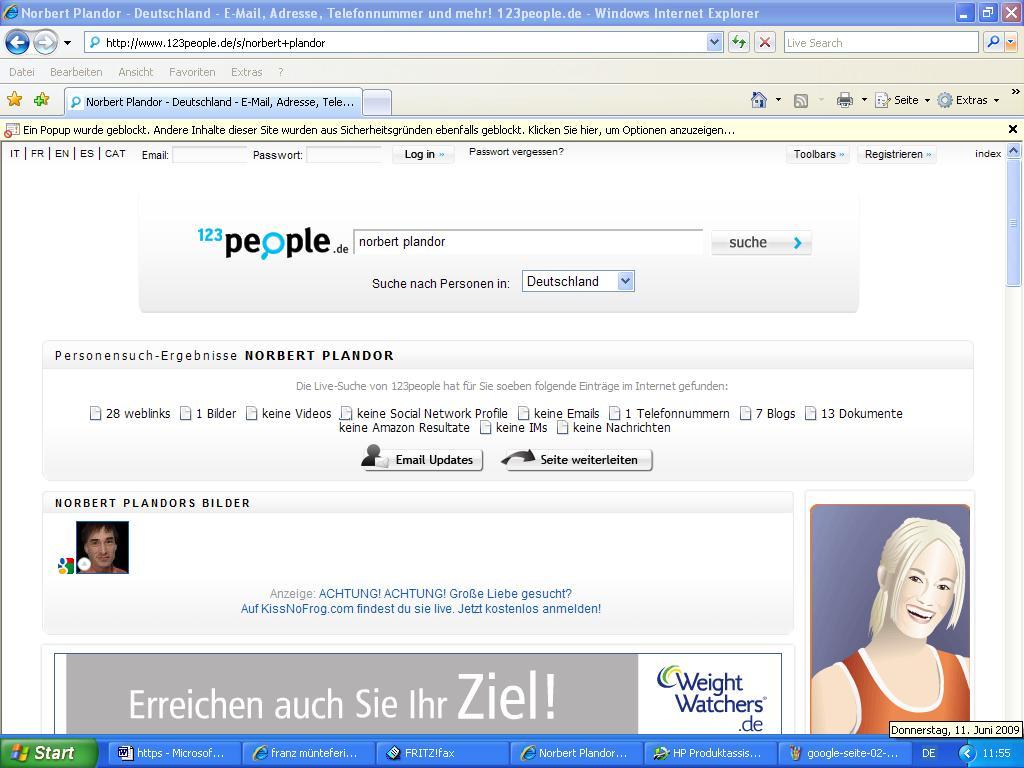This screenshot has height=768, width=1024.
Task: Switch to FRITZ!fax taskbar window
Action: (443, 753)
